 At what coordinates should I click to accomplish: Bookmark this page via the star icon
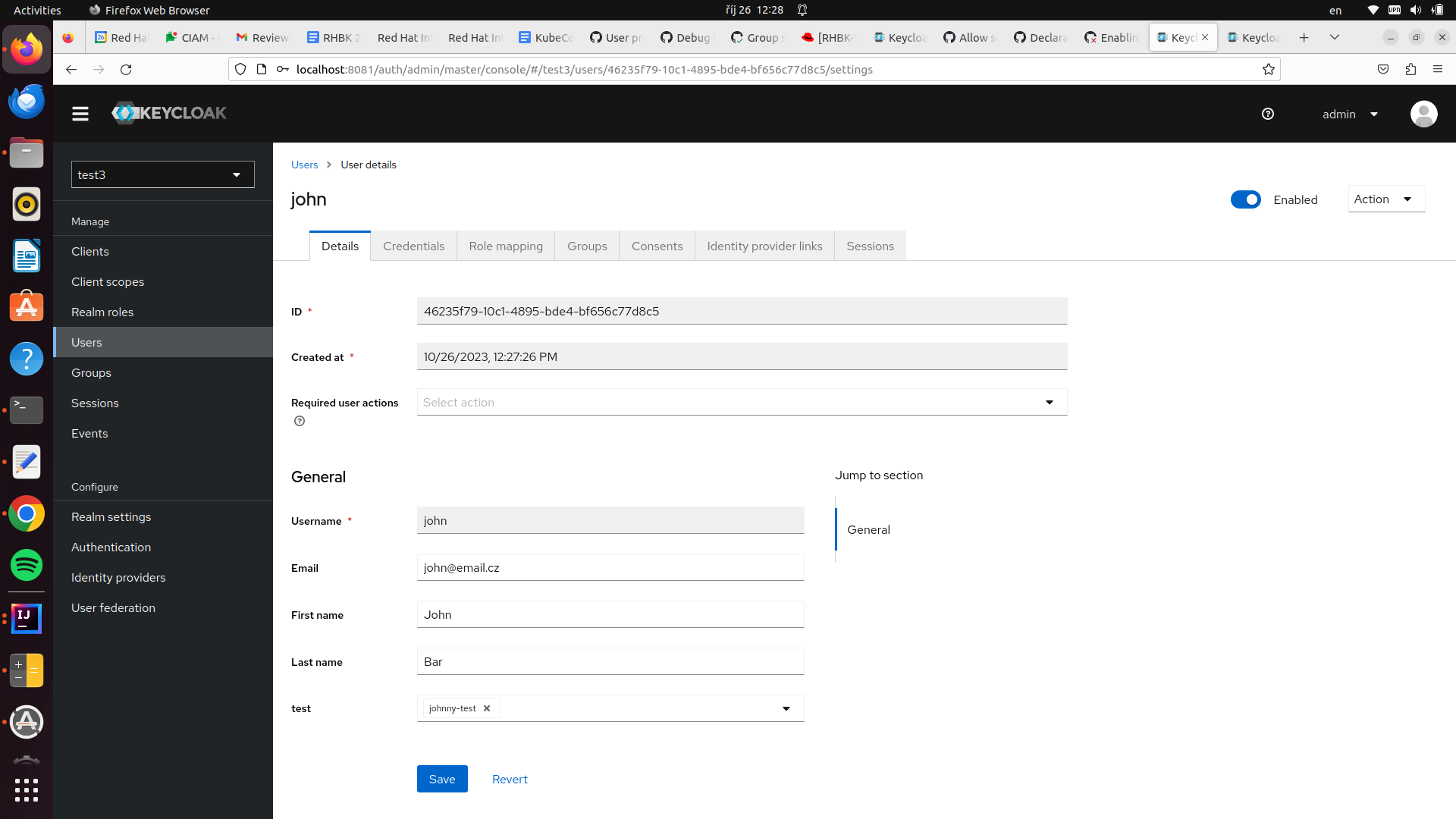tap(1269, 69)
